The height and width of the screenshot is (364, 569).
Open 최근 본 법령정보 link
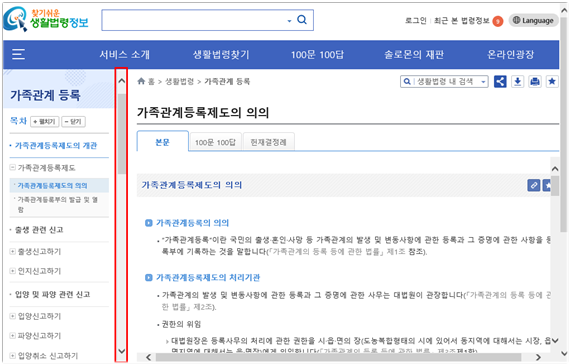click(x=462, y=21)
